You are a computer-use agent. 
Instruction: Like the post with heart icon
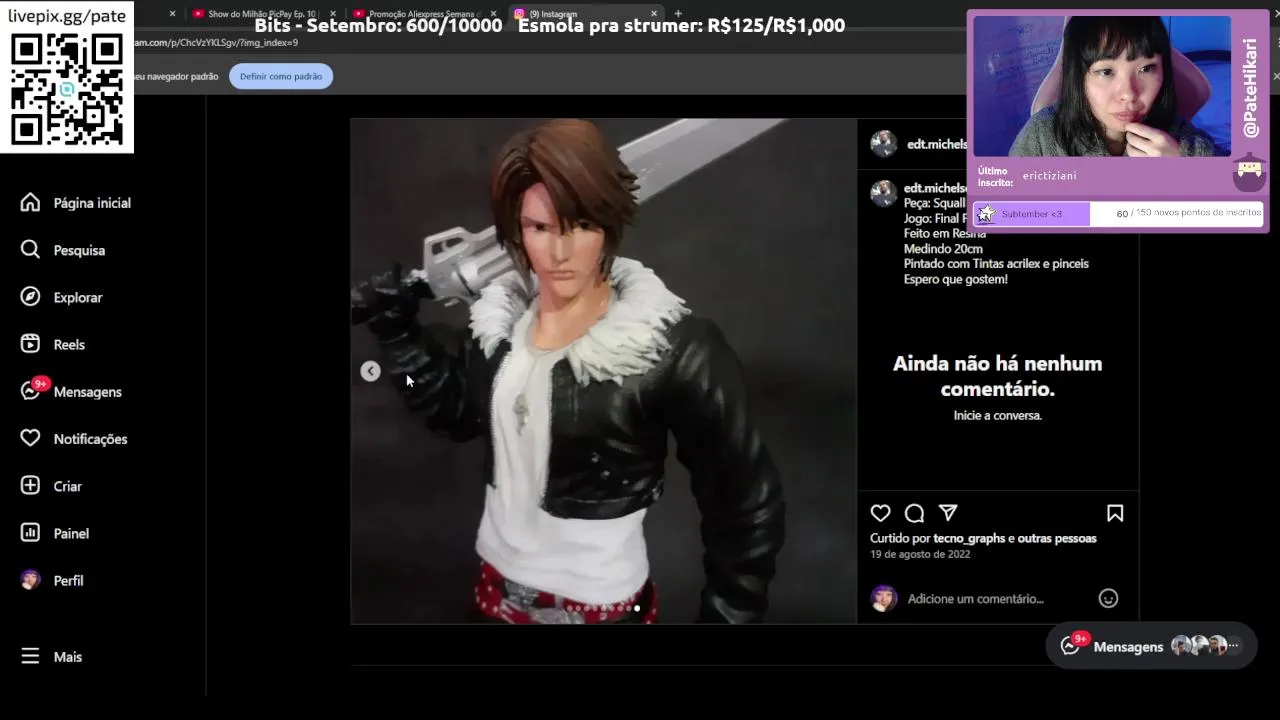pos(880,513)
